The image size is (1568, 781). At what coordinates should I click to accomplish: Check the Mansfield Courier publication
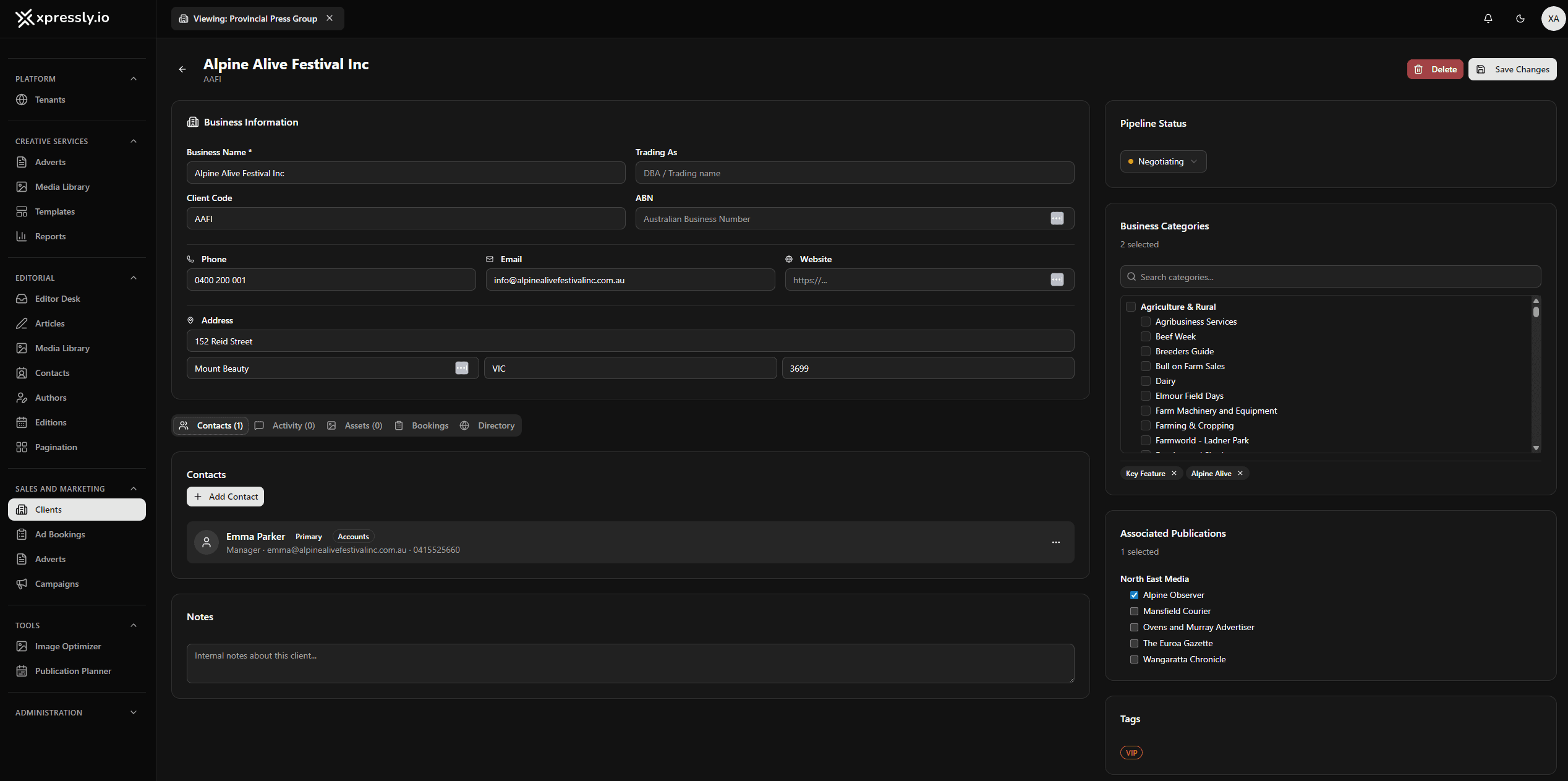click(x=1135, y=611)
